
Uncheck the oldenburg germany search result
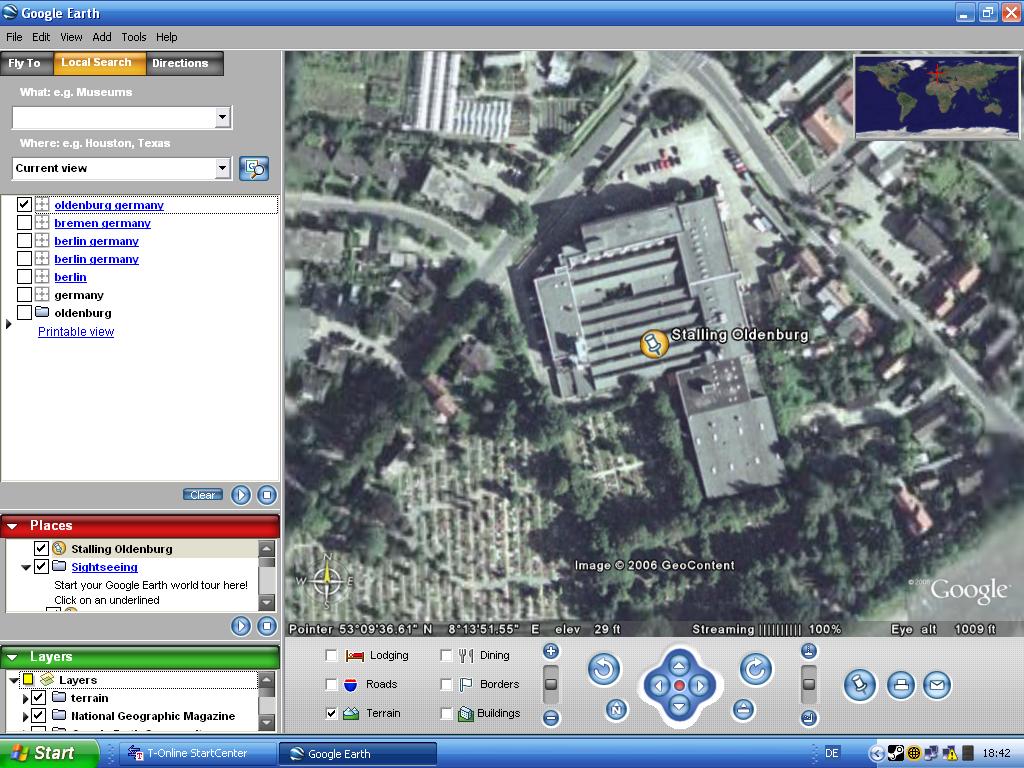24,204
